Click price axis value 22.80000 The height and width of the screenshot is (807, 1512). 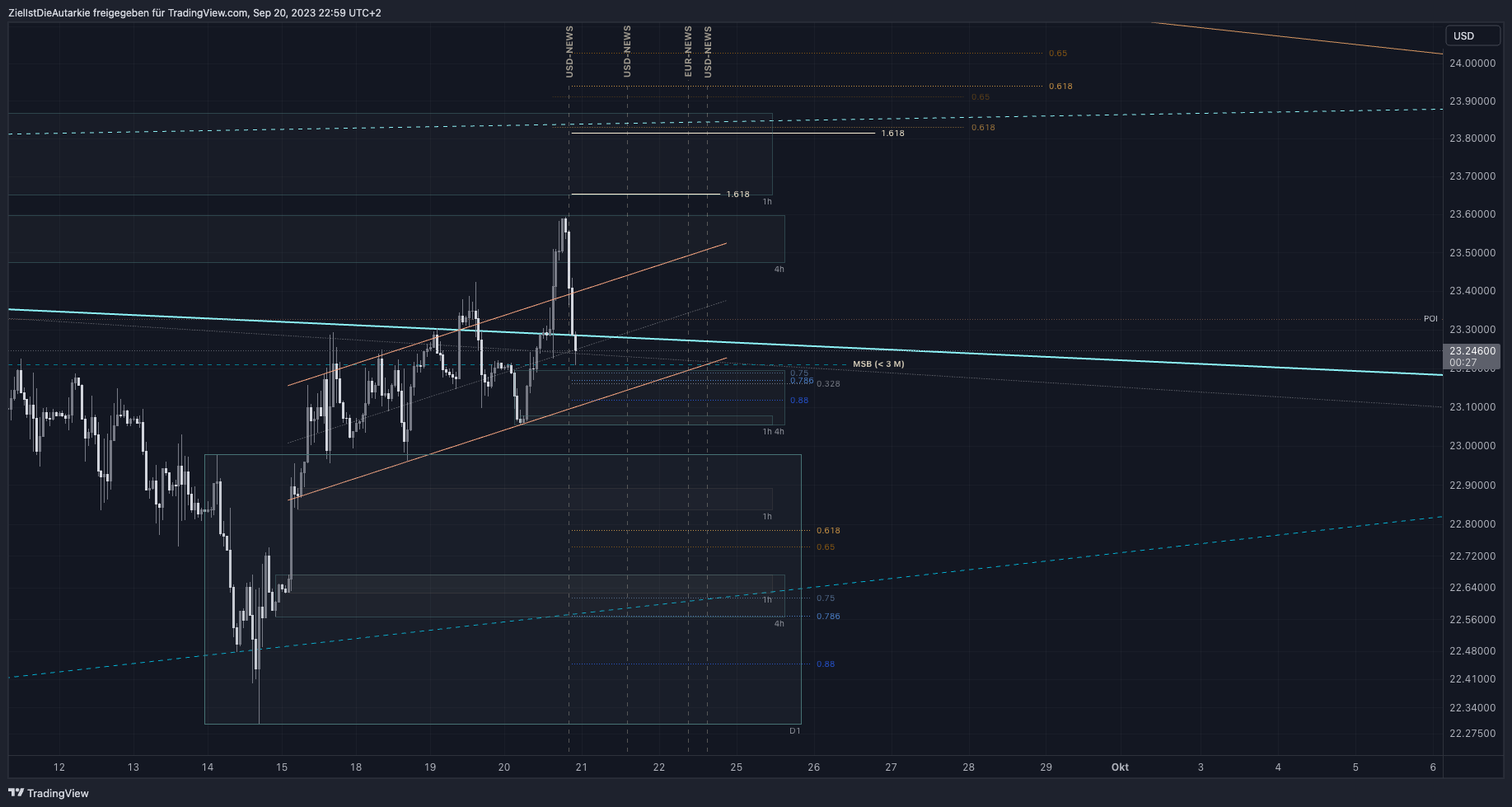point(1472,524)
